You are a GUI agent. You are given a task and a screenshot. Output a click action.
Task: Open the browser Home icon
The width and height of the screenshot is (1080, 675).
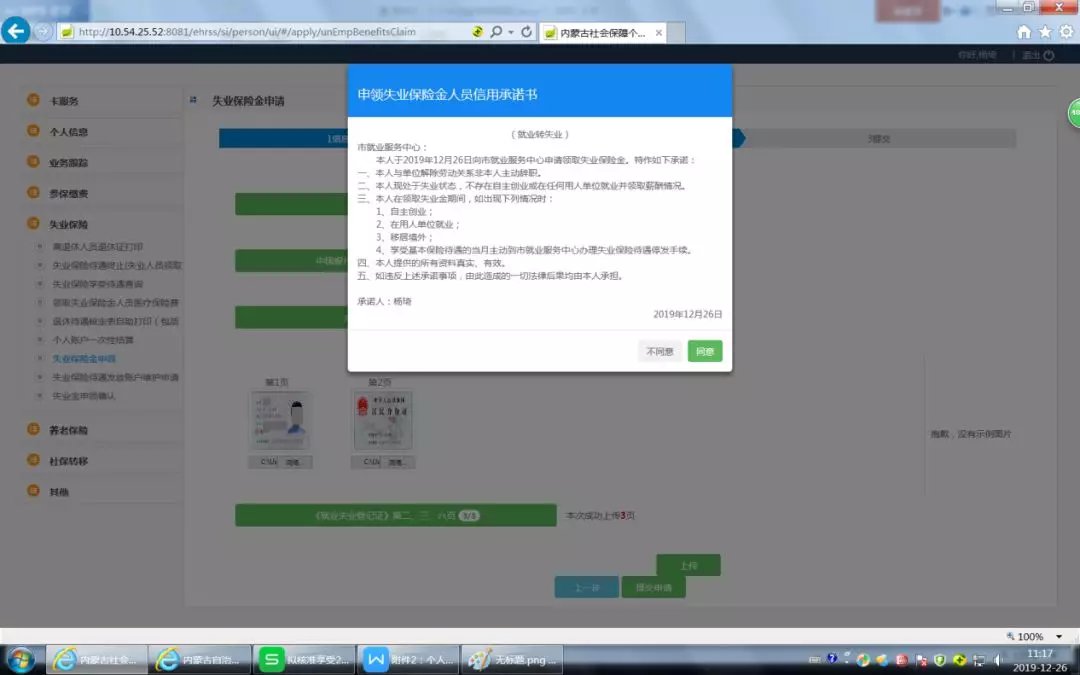[1024, 32]
